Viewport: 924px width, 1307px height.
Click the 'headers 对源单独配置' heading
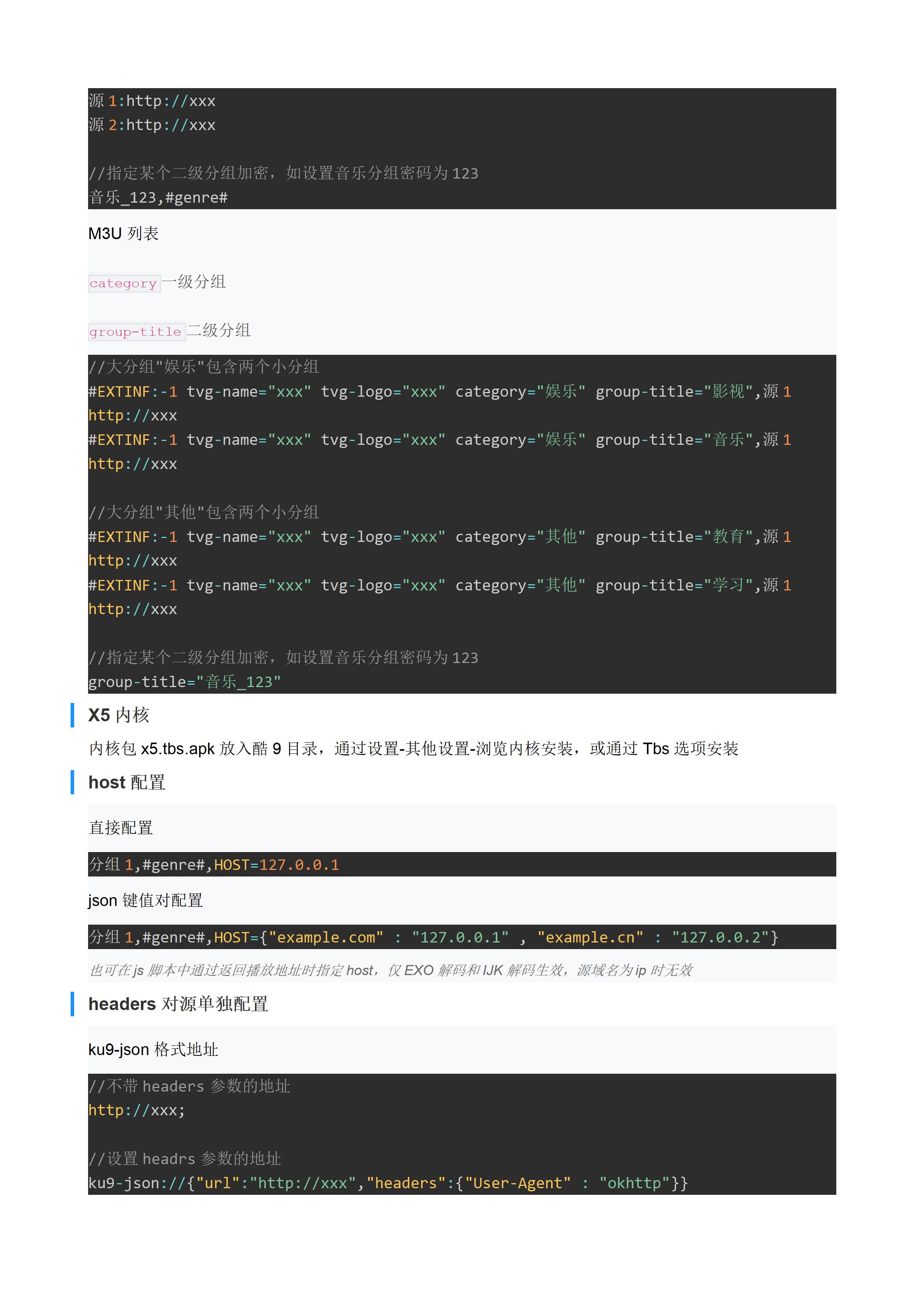pyautogui.click(x=178, y=1003)
